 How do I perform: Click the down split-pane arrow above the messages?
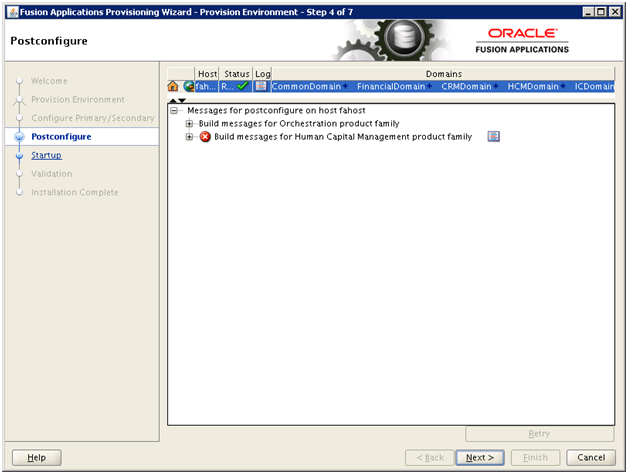click(x=182, y=100)
